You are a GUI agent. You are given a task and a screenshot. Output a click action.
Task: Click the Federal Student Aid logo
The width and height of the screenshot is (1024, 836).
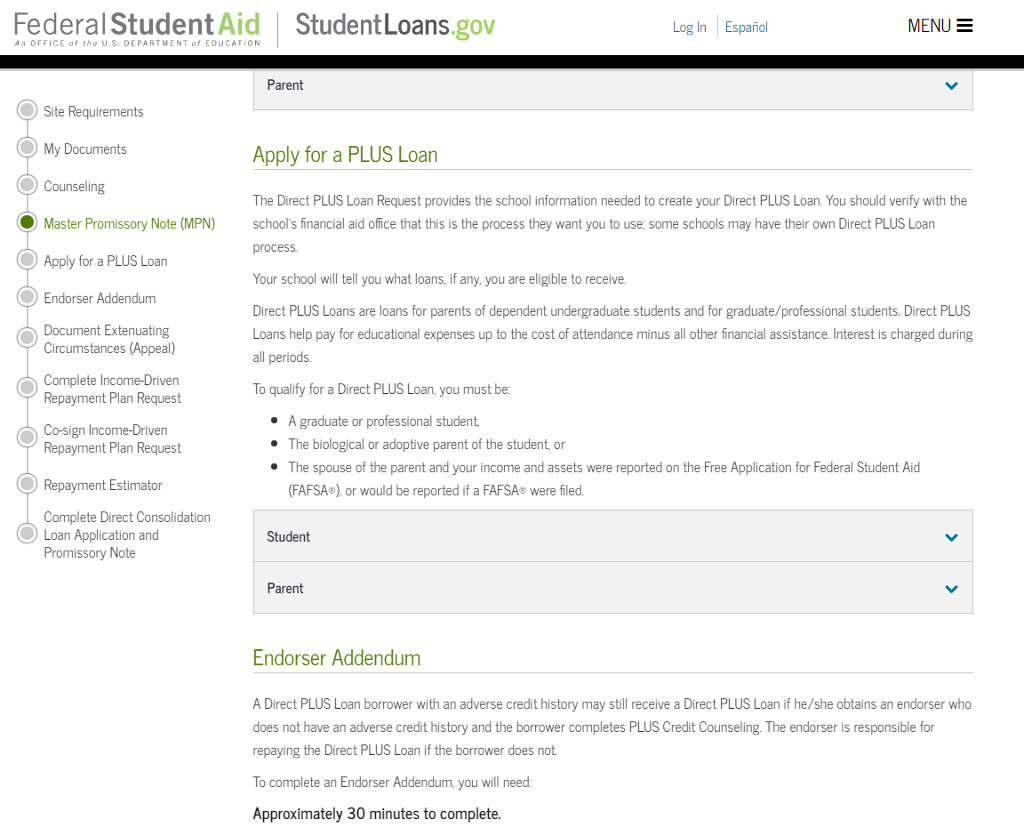[137, 28]
